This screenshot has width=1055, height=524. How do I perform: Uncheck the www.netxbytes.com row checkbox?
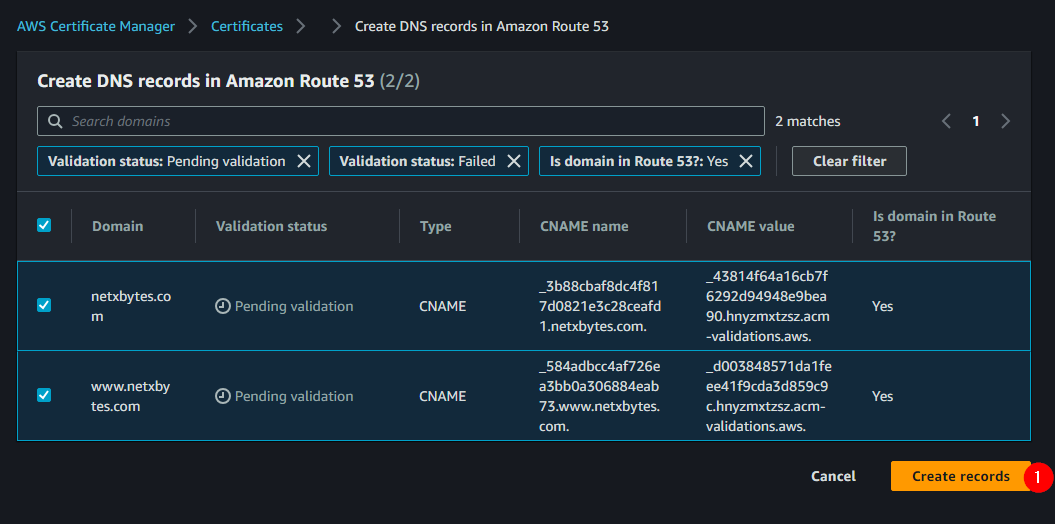44,395
